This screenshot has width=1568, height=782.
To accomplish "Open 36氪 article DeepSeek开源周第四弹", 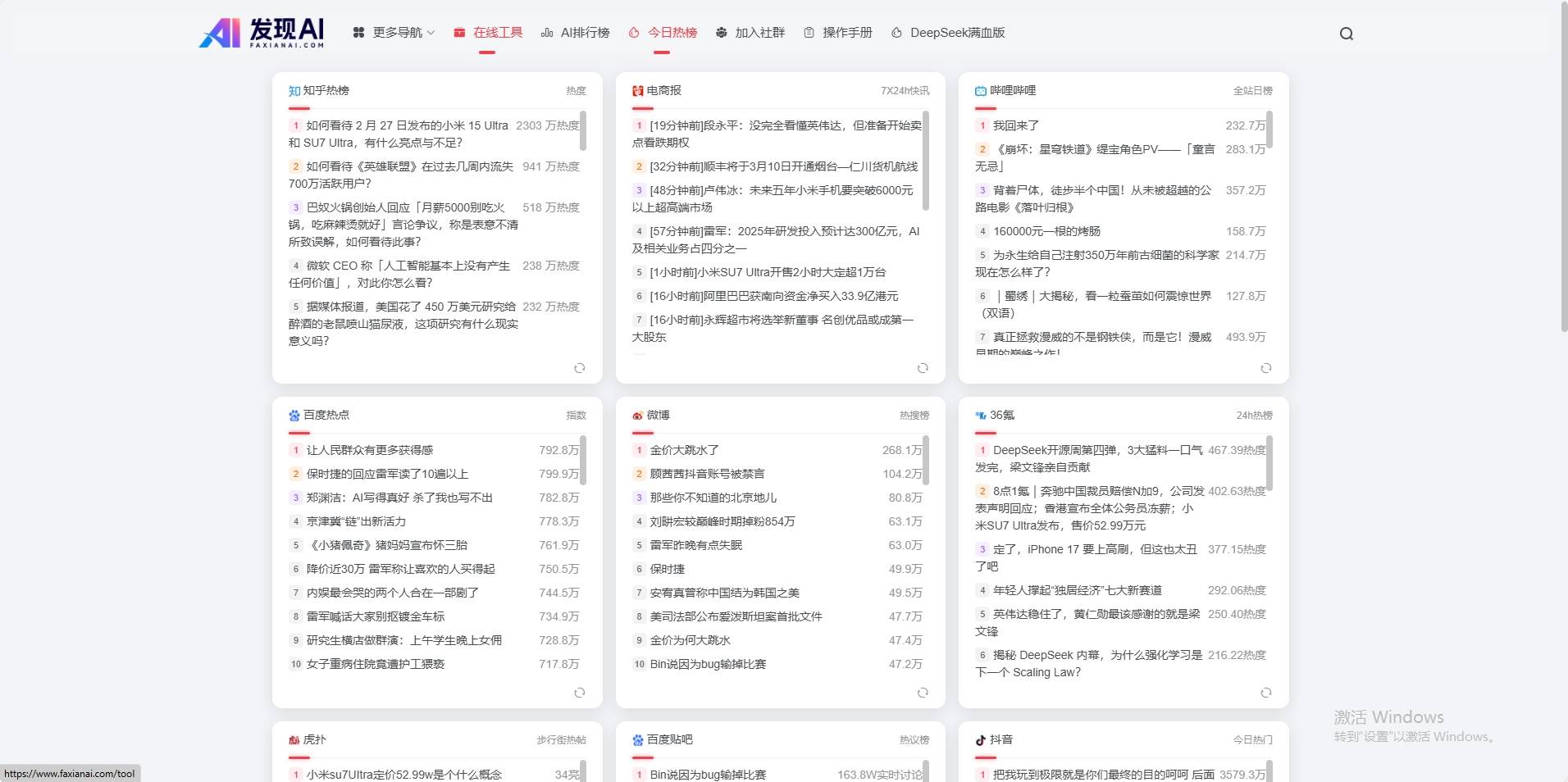I will [x=1089, y=458].
